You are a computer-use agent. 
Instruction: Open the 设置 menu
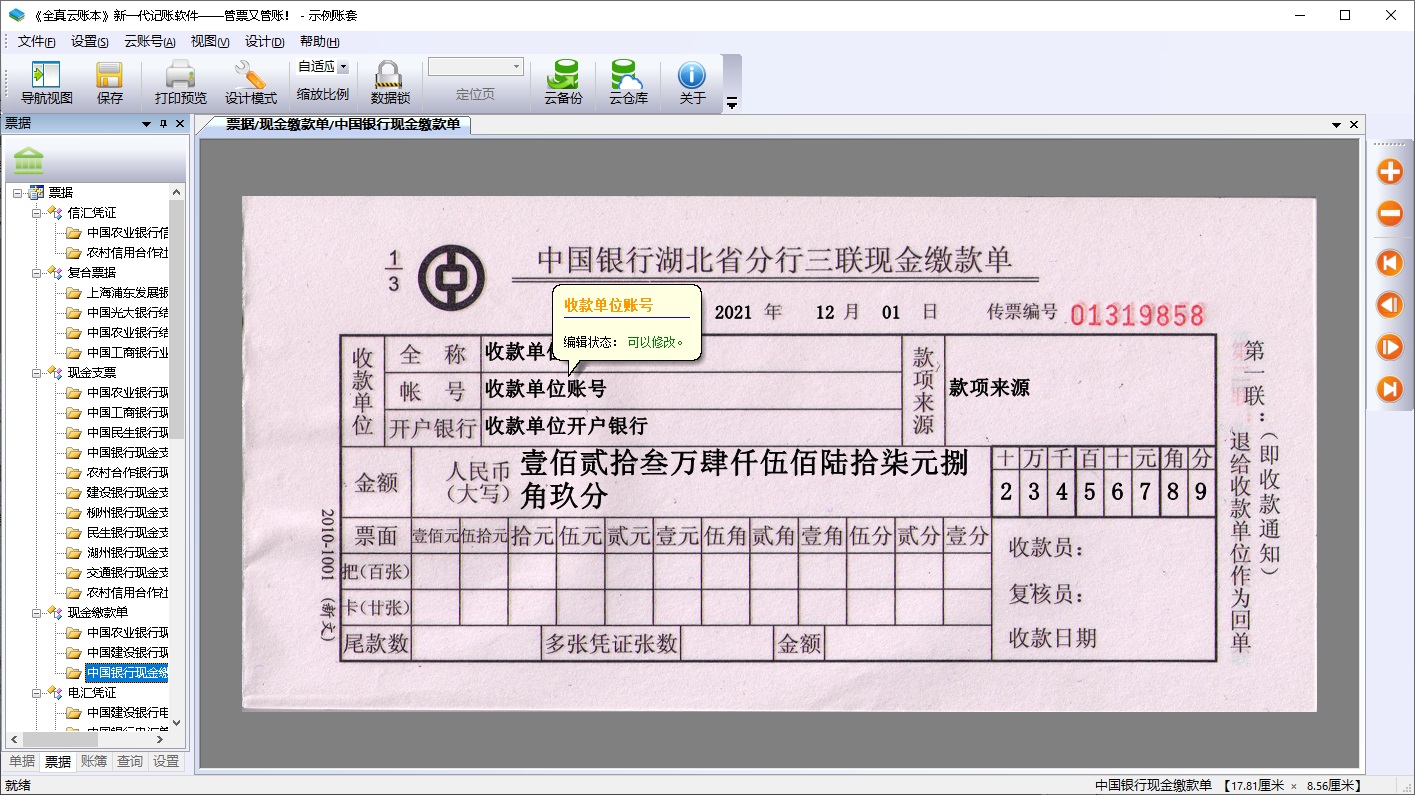point(90,41)
